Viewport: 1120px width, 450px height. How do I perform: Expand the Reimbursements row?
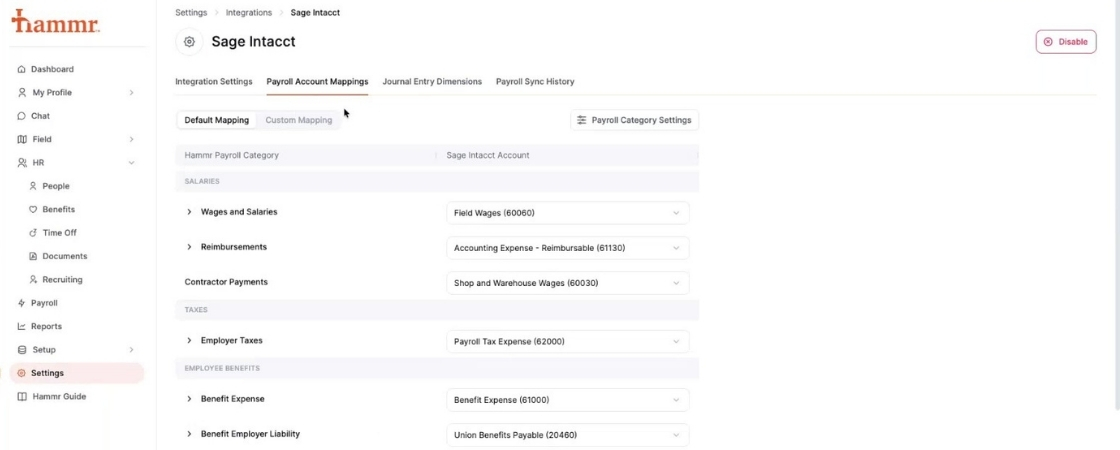pos(189,247)
